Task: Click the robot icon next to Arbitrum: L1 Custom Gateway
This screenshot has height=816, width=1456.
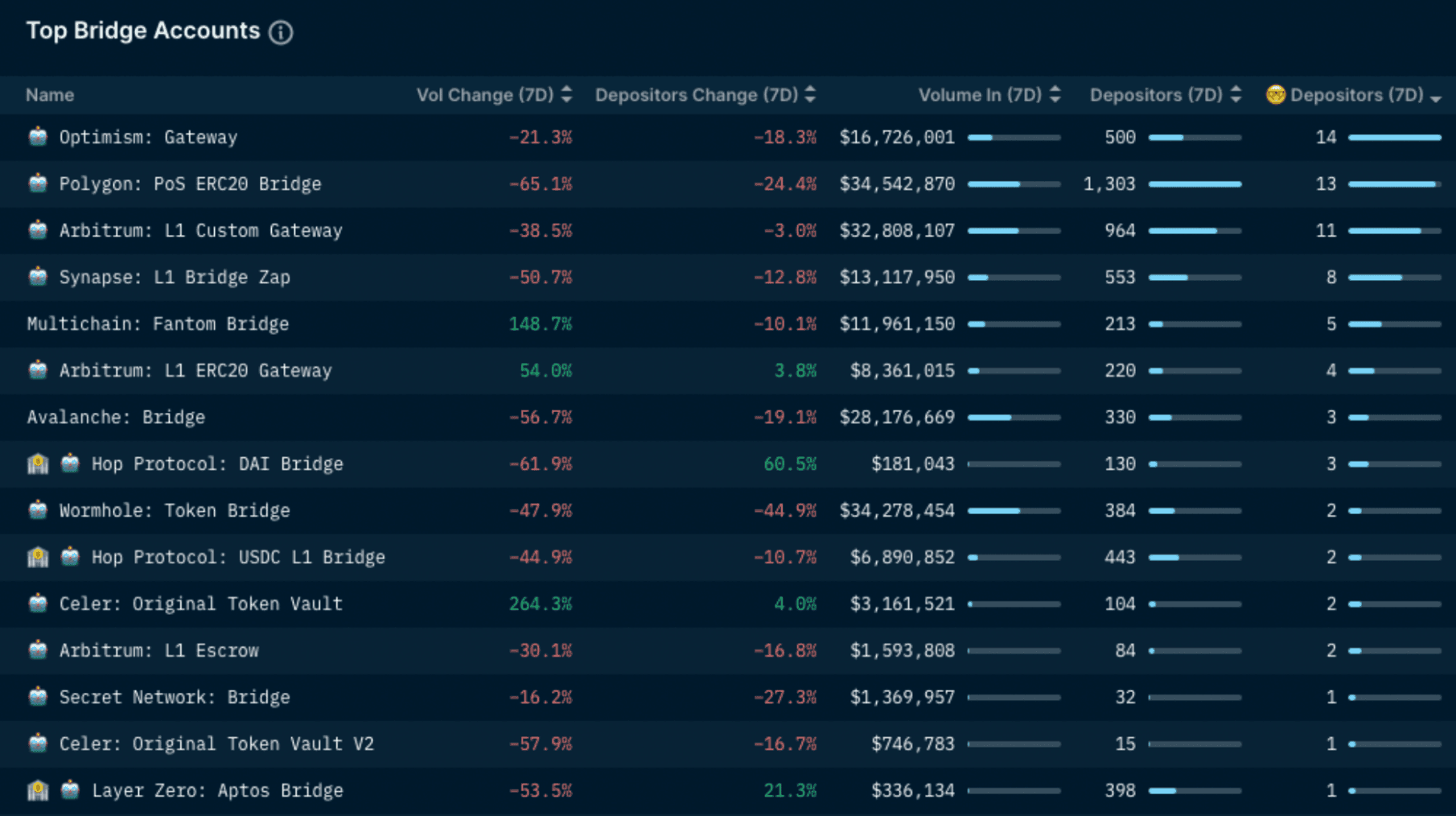Action: pos(38,230)
